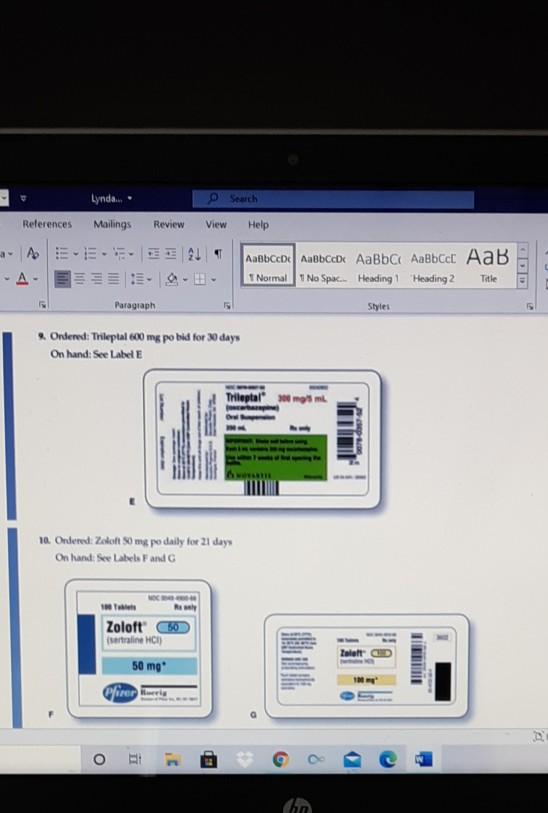Image resolution: width=548 pixels, height=813 pixels.
Task: Click the Search box in title bar
Action: pos(333,199)
